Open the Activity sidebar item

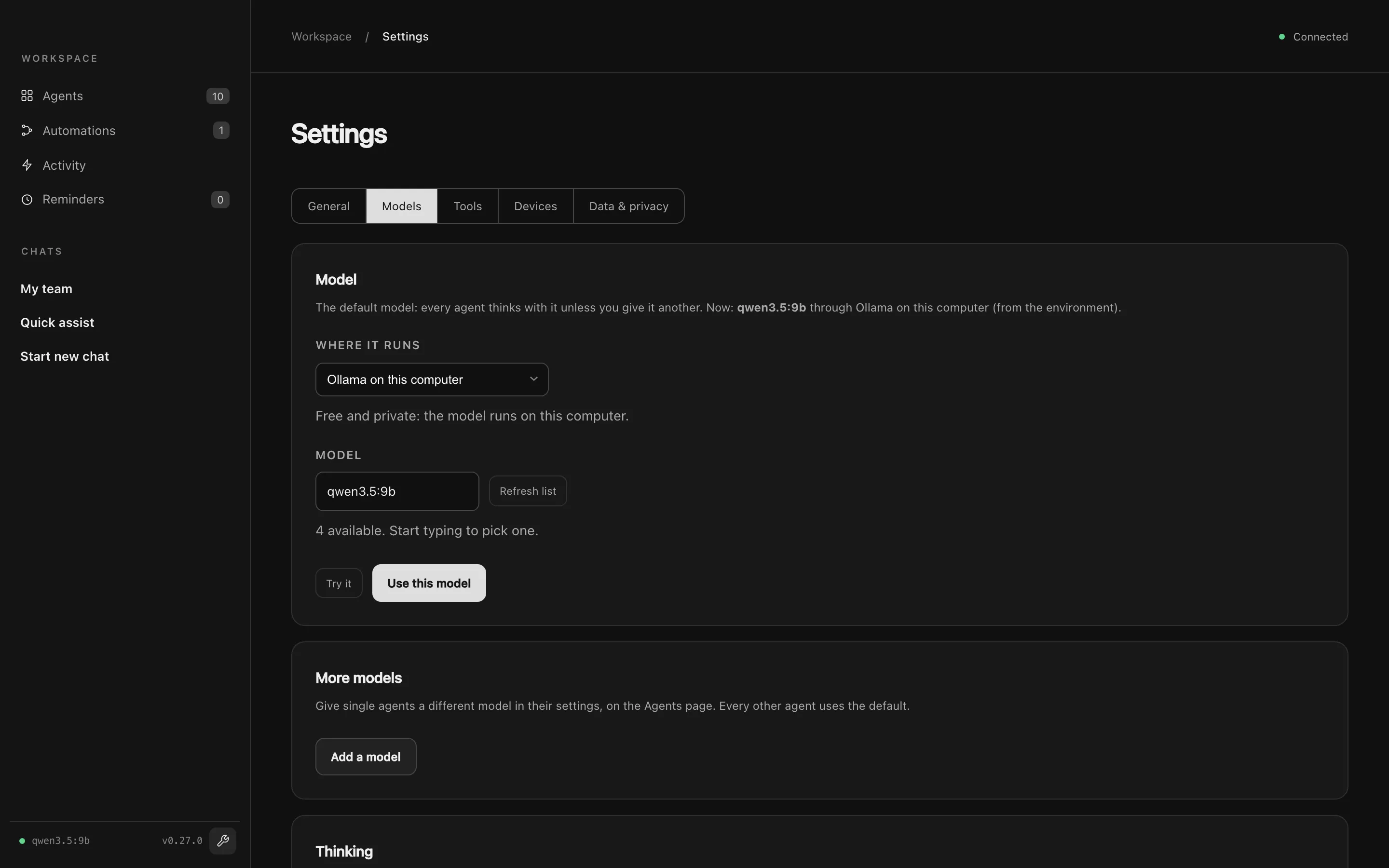pos(125,165)
